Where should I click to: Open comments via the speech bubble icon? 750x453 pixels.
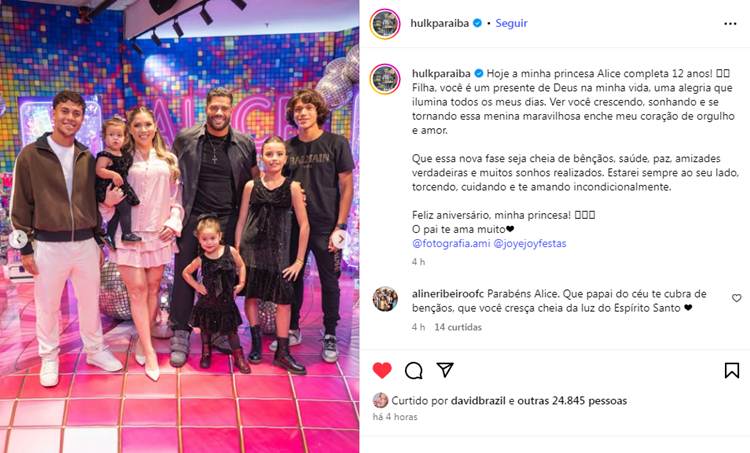tap(413, 370)
